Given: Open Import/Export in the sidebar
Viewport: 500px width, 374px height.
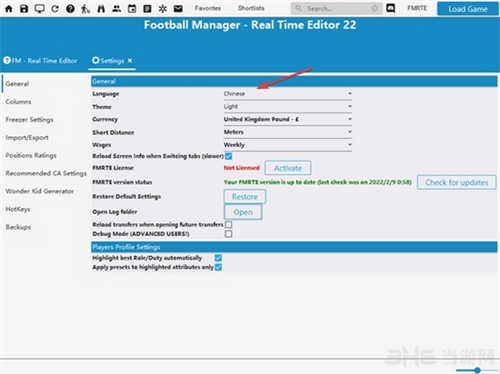Looking at the screenshot, I should 27,138.
